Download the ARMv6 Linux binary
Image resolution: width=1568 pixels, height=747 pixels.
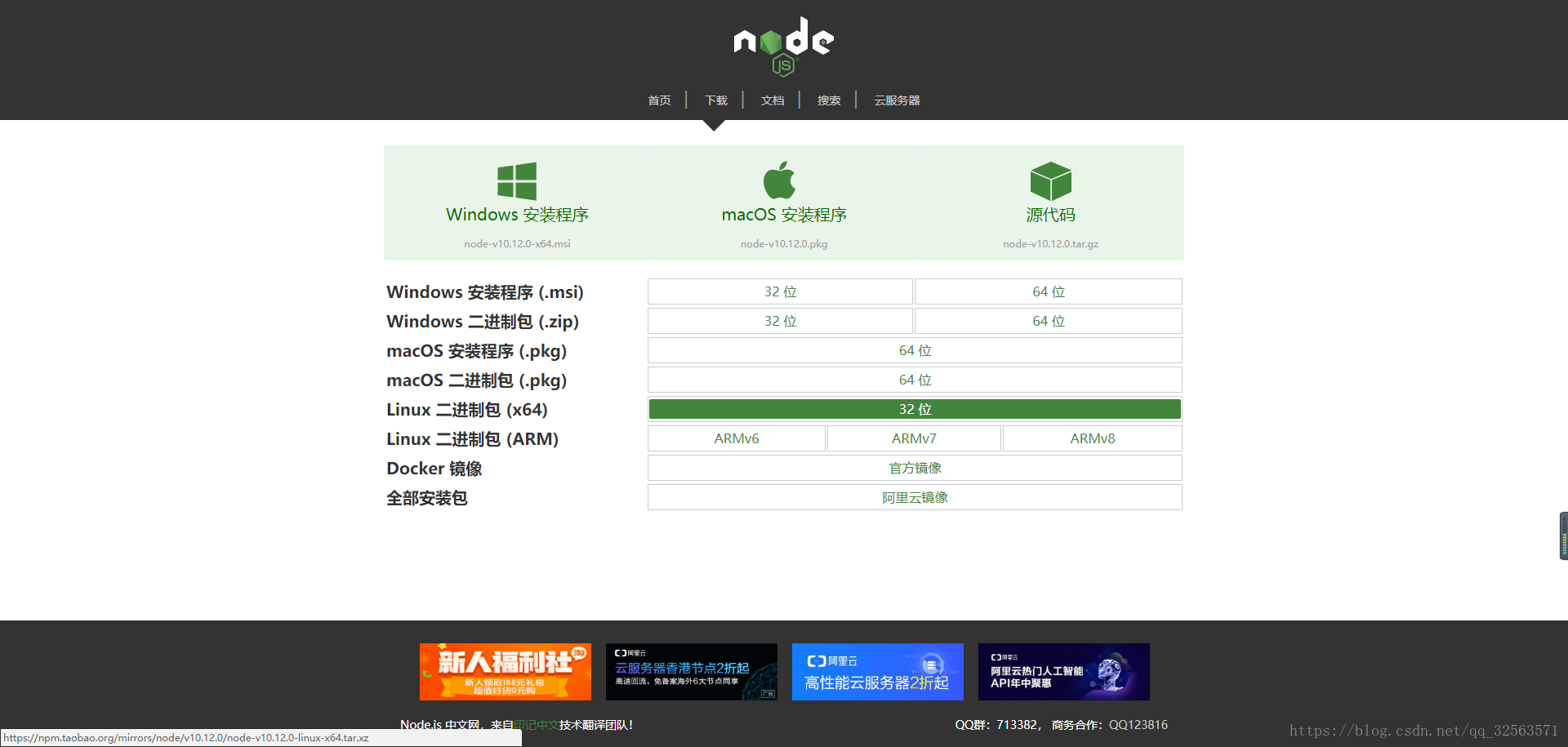click(737, 438)
